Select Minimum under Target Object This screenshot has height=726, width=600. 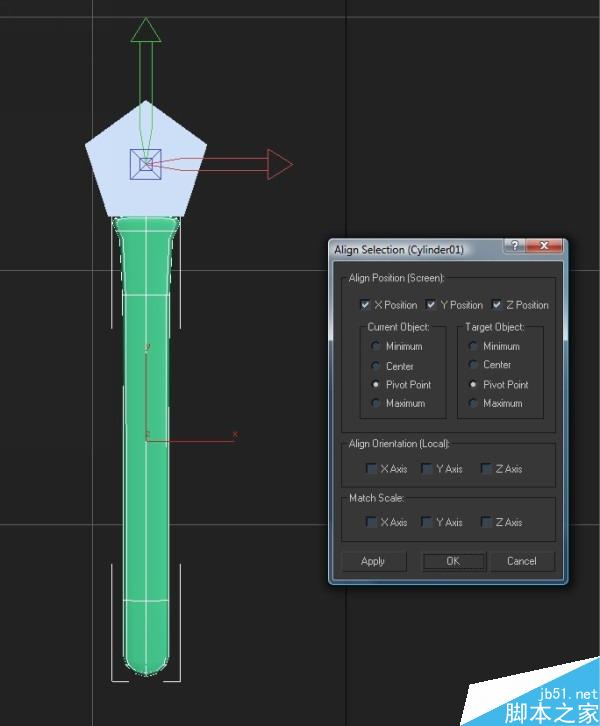pos(473,346)
